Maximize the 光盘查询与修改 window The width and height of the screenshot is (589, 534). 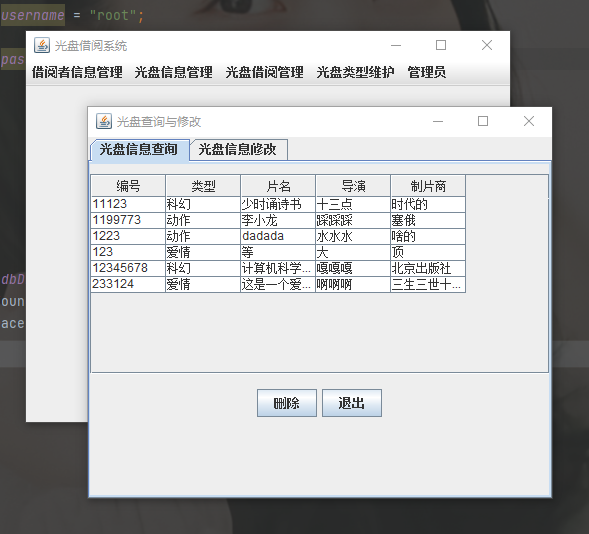pos(483,121)
